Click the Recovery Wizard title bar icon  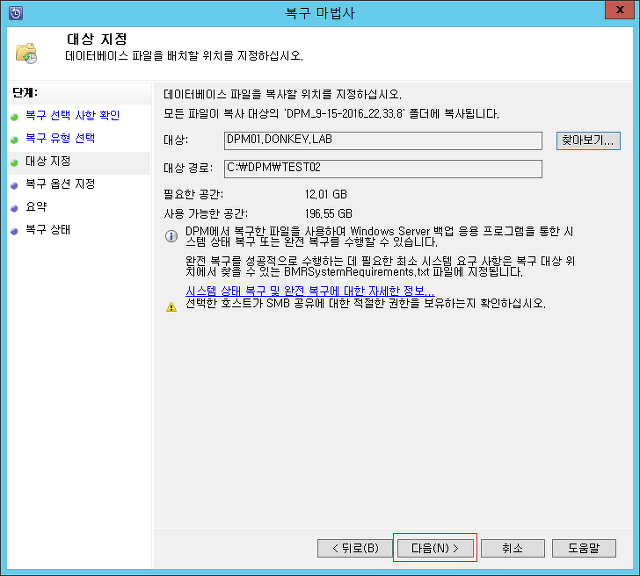[16, 13]
